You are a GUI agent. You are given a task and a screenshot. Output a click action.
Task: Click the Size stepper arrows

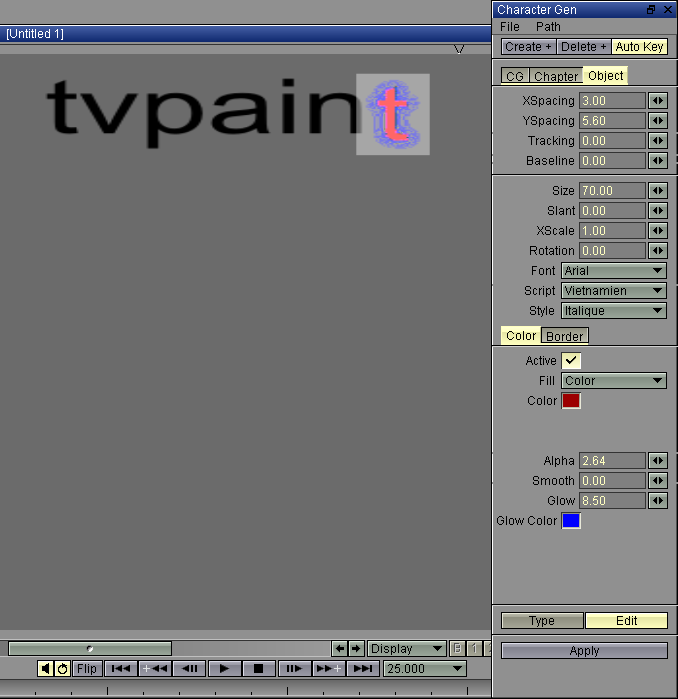pyautogui.click(x=658, y=191)
